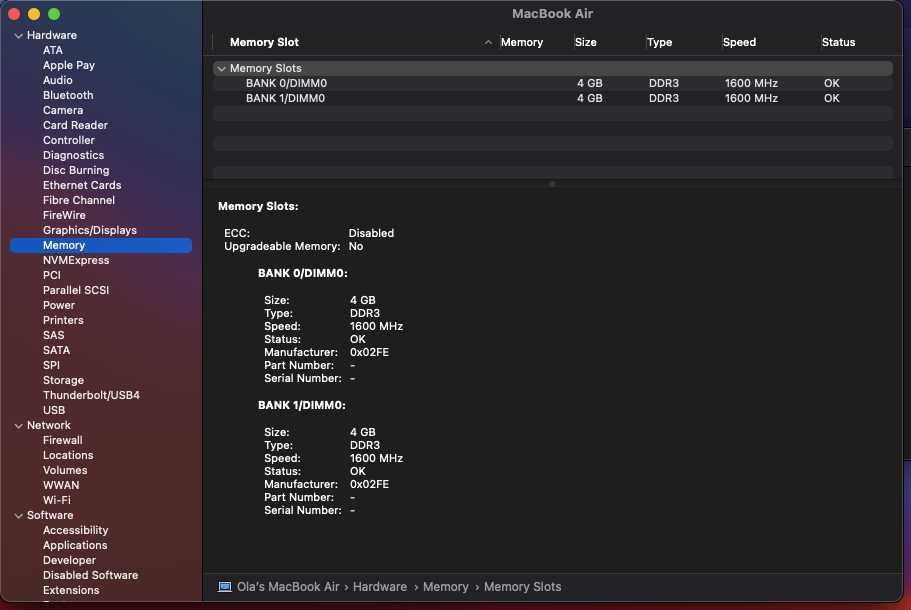The width and height of the screenshot is (911, 610).
Task: Select the BANK 0/DIMM0 table row
Action: coord(553,84)
